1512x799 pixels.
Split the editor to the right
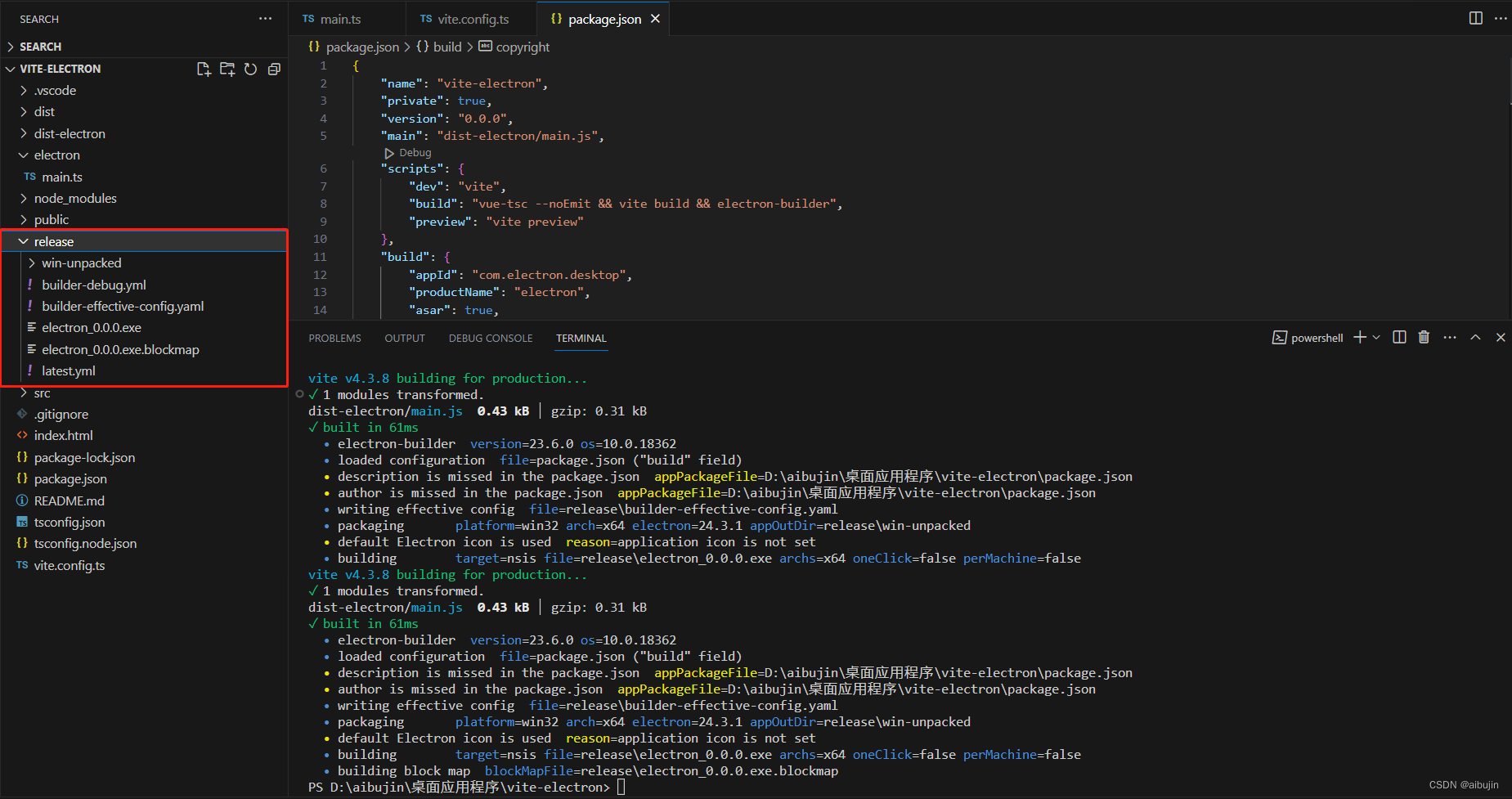coord(1476,18)
